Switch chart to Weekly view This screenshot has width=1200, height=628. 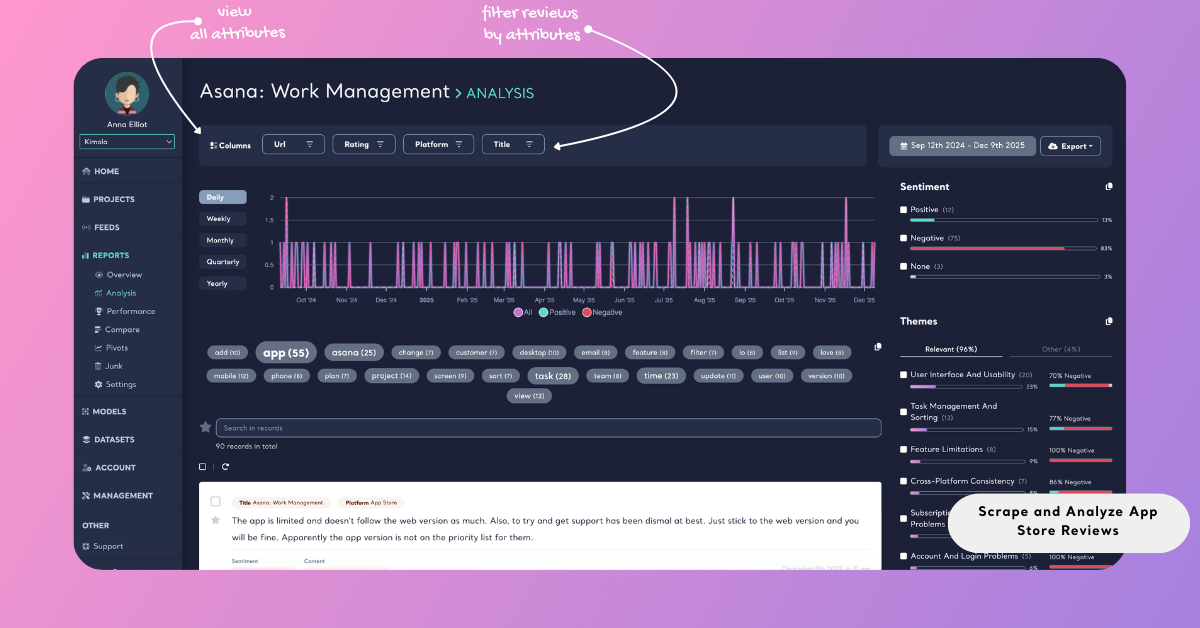[x=222, y=219]
